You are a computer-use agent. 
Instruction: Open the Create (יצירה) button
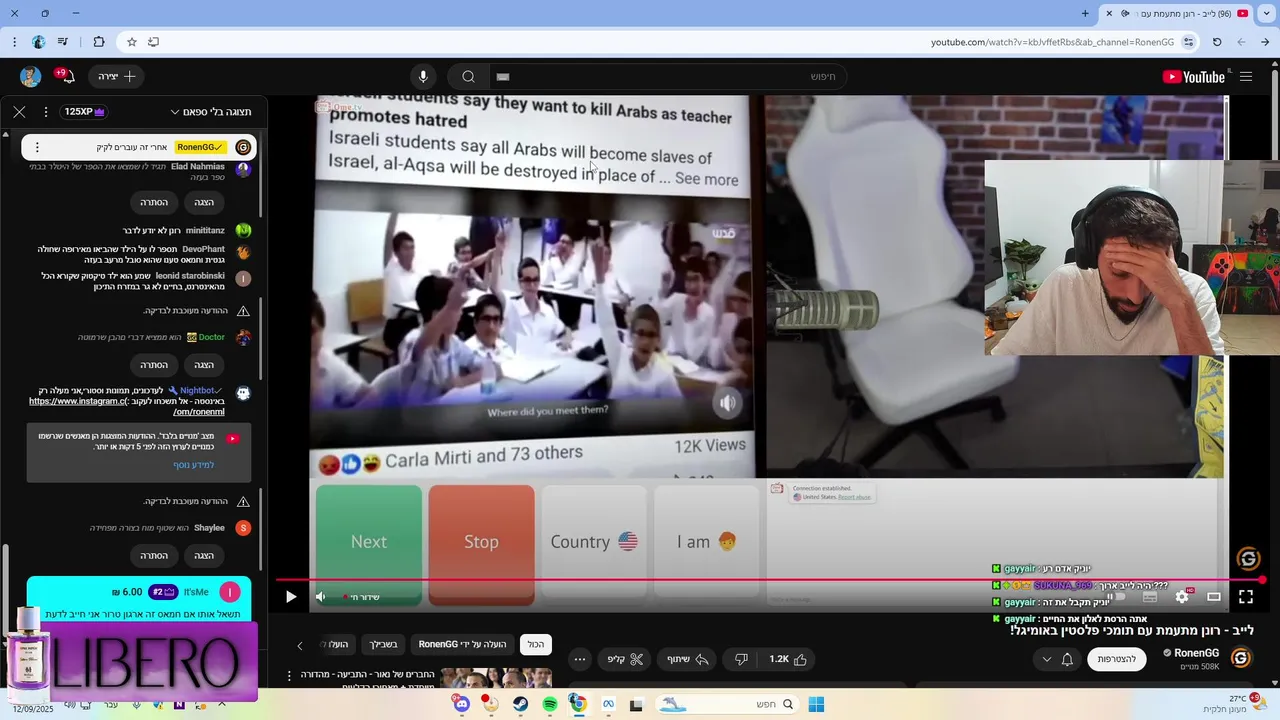click(117, 77)
